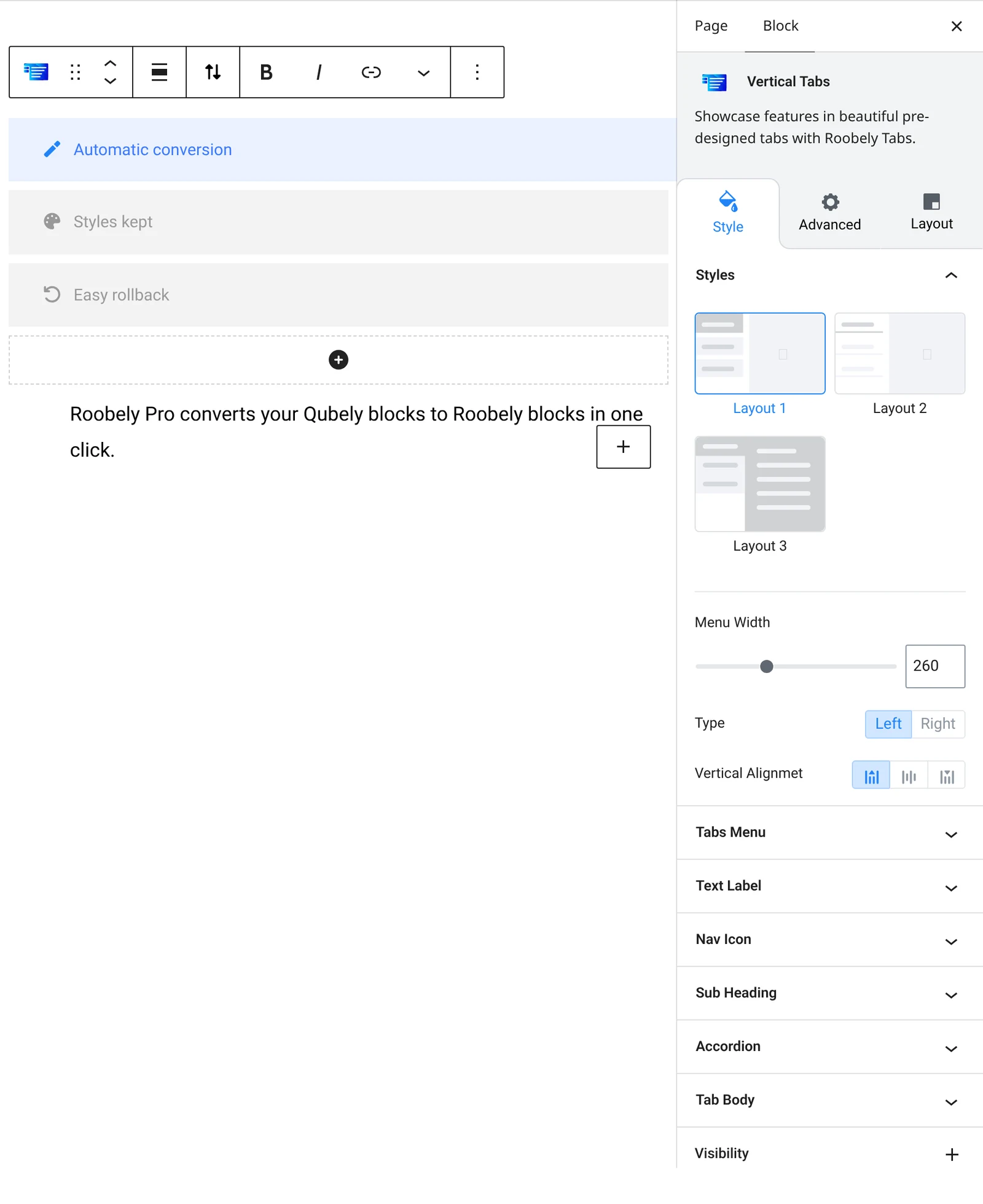
Task: Click the Menu Width slider handle
Action: coord(767,666)
